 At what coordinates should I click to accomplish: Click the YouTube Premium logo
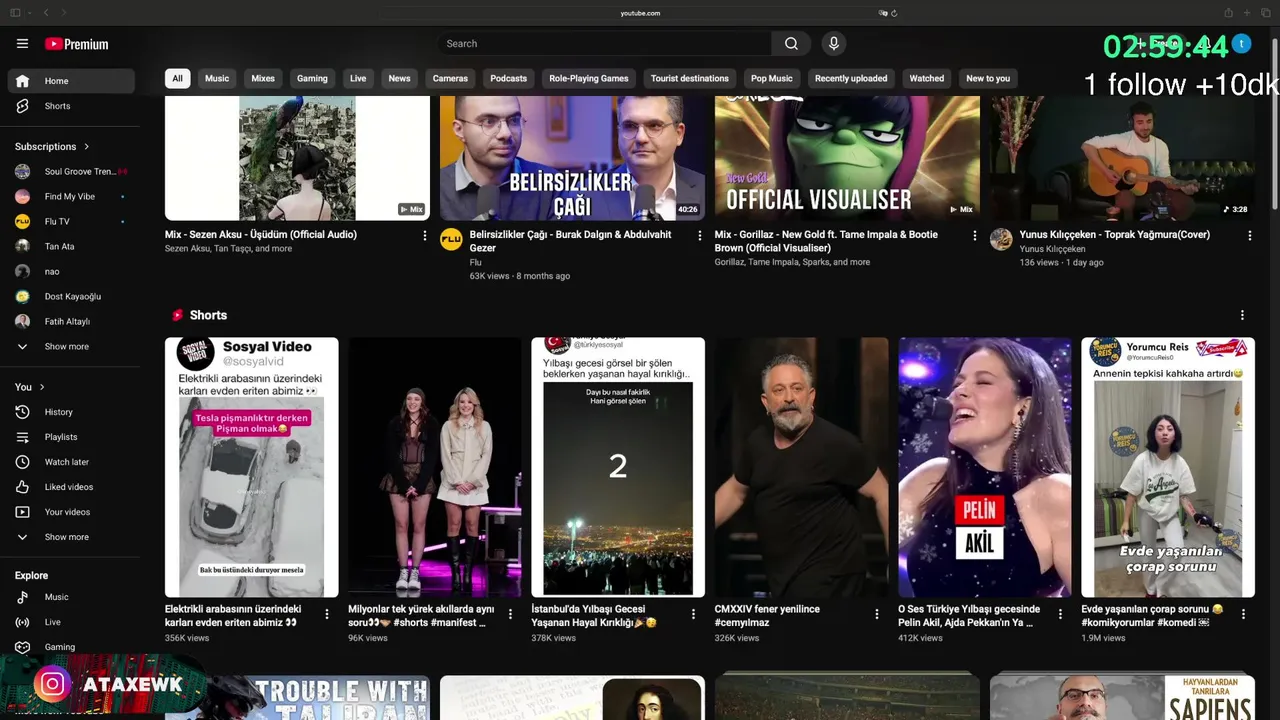point(76,44)
